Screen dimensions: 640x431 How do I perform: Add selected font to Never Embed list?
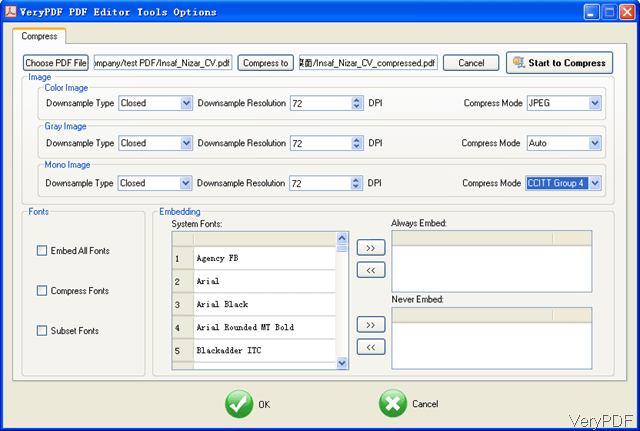click(x=371, y=324)
